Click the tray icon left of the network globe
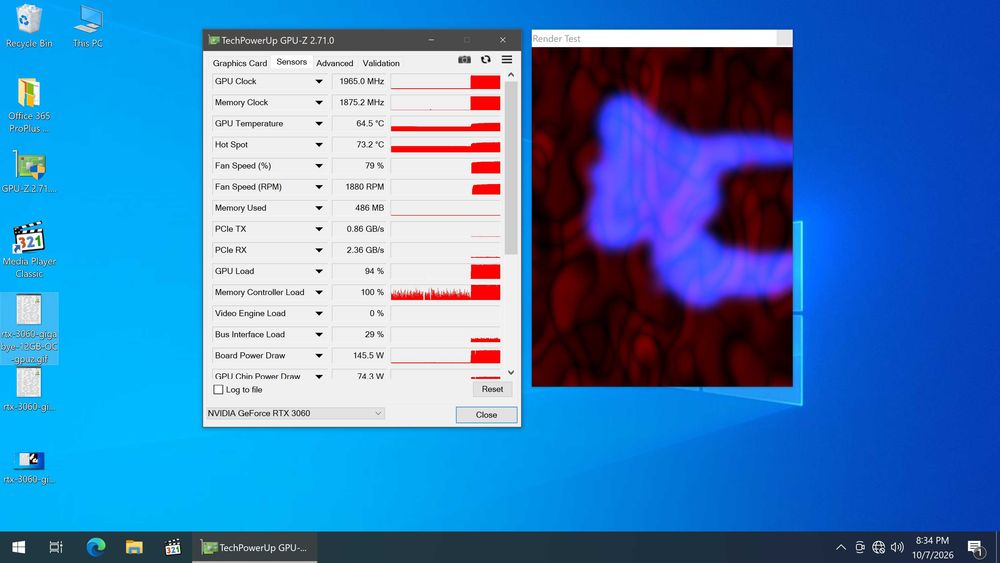 tap(860, 547)
